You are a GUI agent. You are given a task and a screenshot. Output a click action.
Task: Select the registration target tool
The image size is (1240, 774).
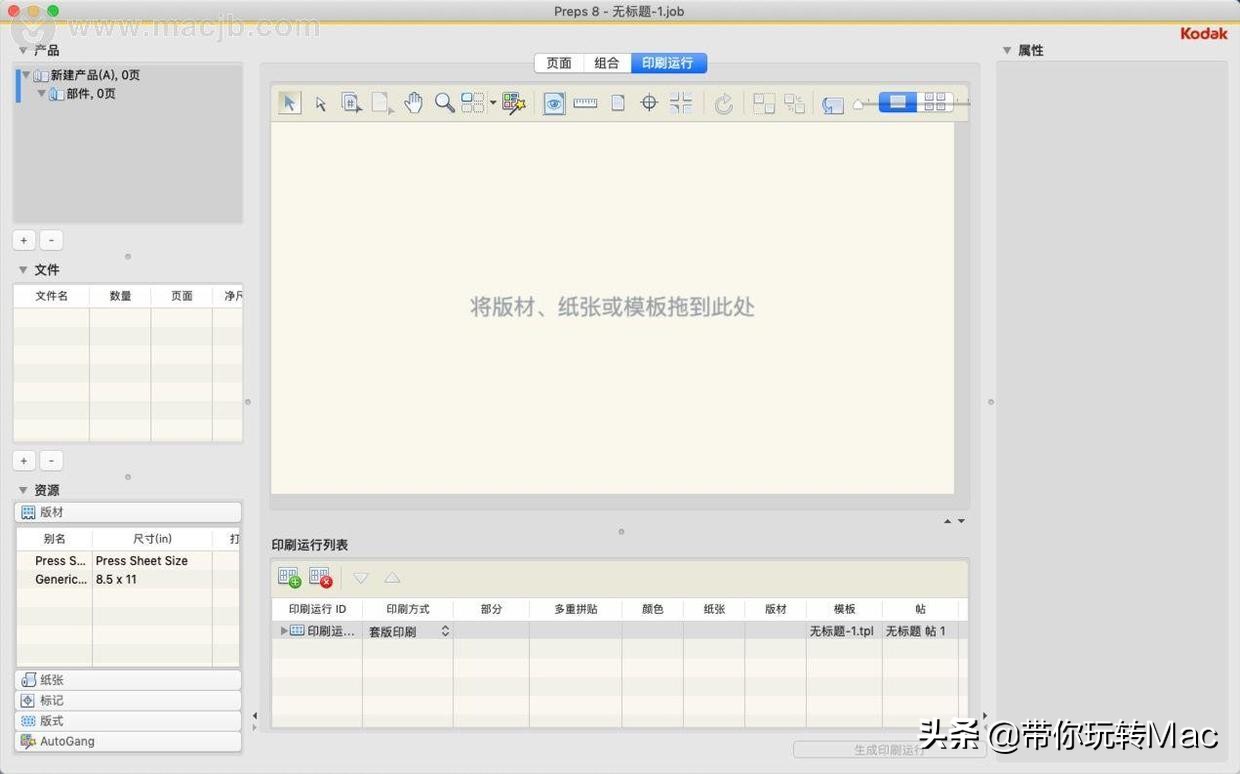click(648, 102)
